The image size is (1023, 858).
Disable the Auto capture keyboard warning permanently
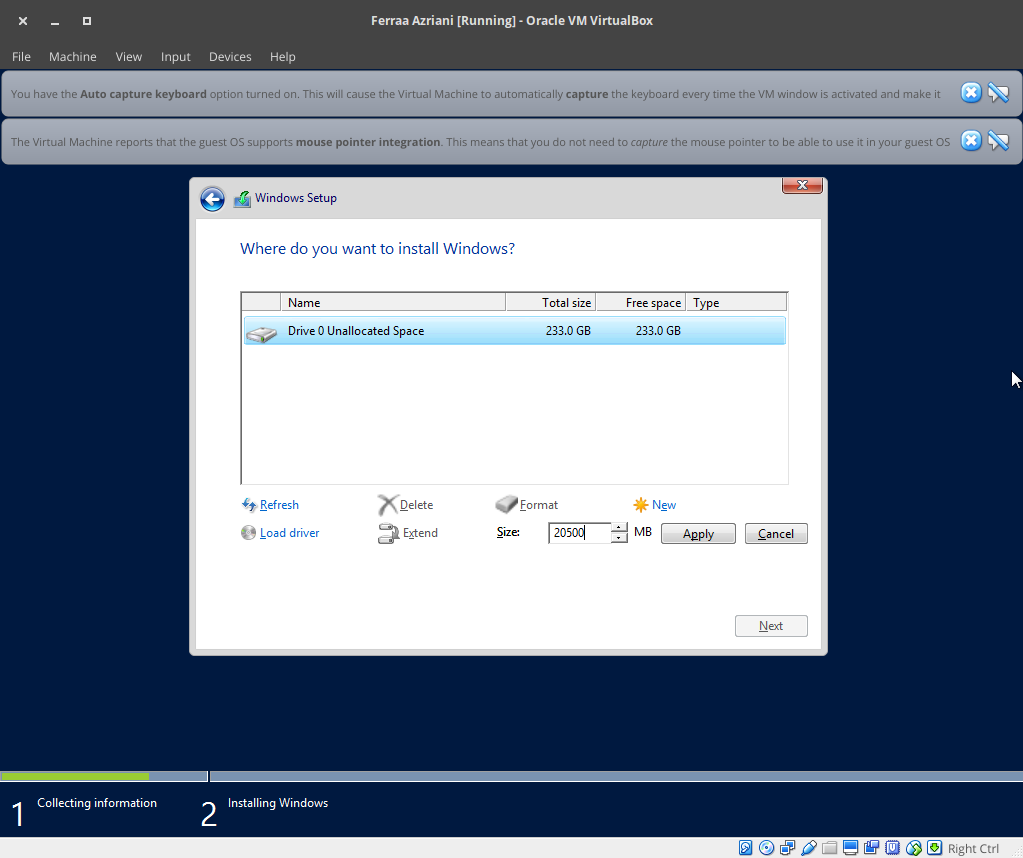(998, 93)
